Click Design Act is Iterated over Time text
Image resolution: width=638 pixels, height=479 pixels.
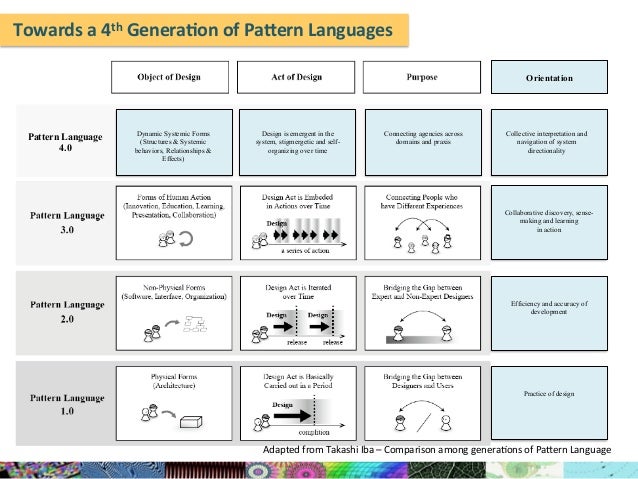(x=298, y=292)
